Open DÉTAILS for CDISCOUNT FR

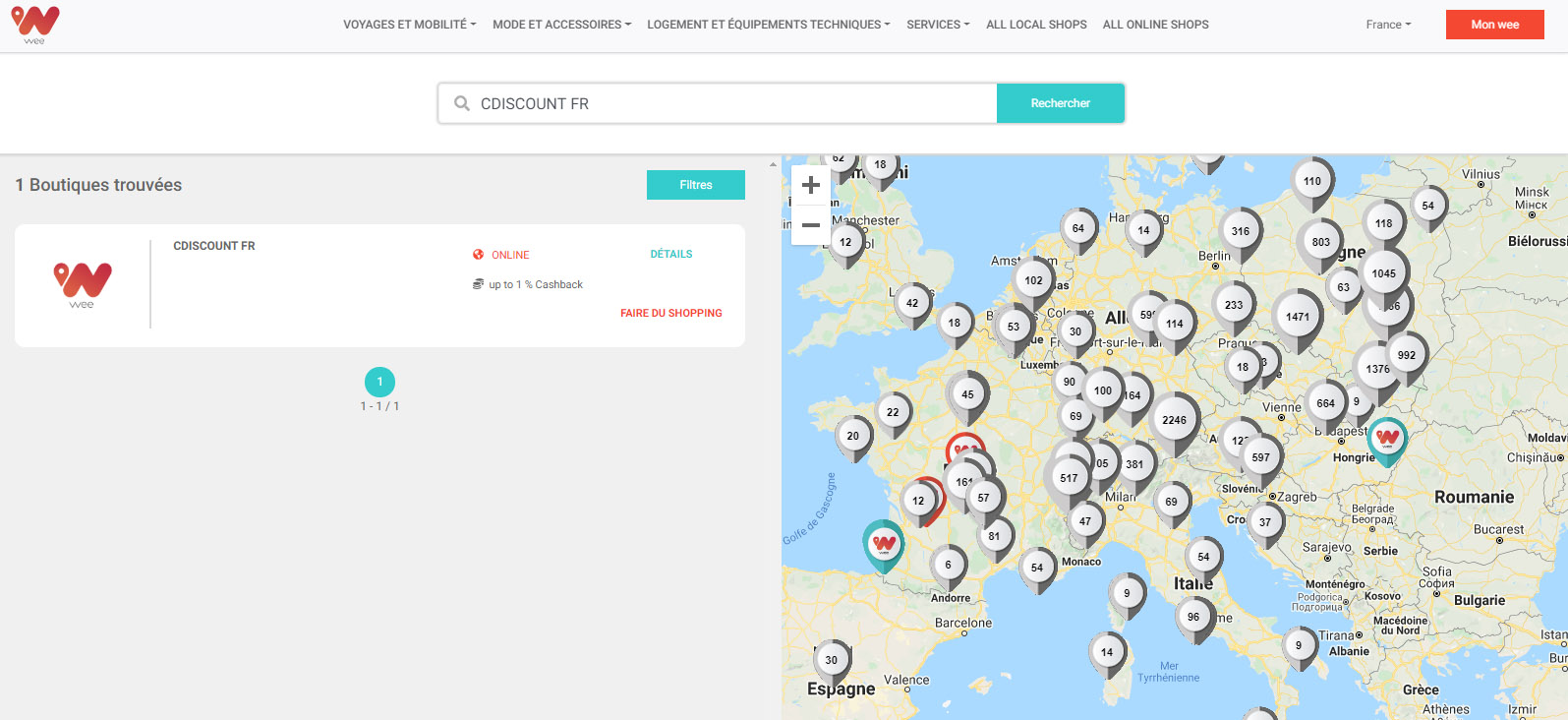(671, 254)
